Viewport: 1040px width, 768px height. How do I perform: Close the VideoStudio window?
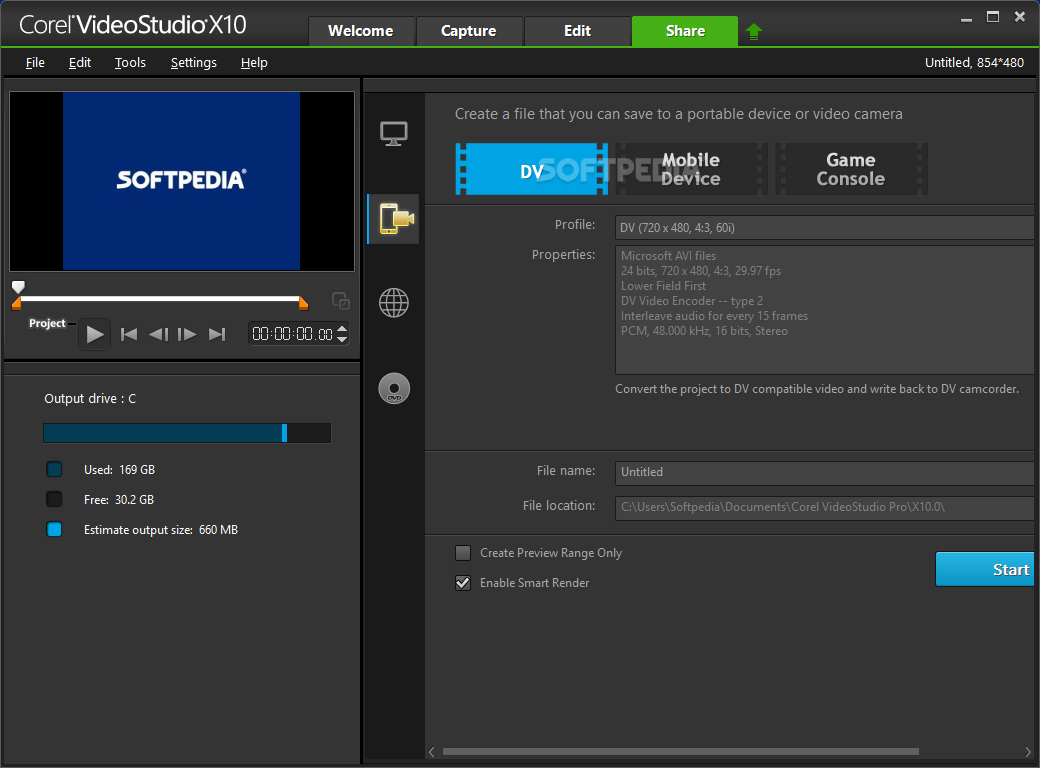point(1020,17)
